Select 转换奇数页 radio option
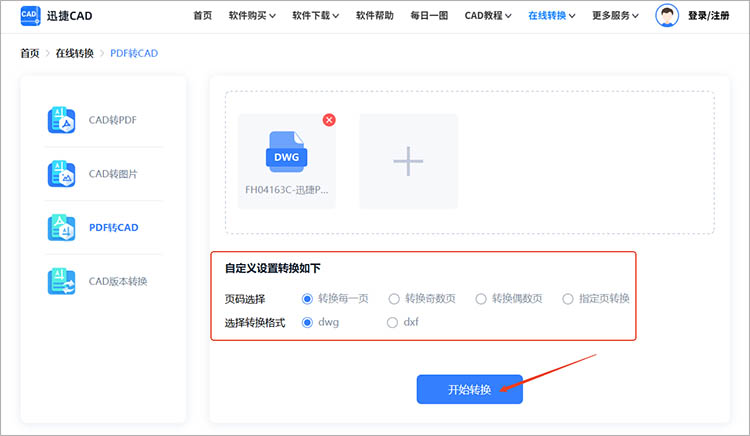 click(x=394, y=299)
